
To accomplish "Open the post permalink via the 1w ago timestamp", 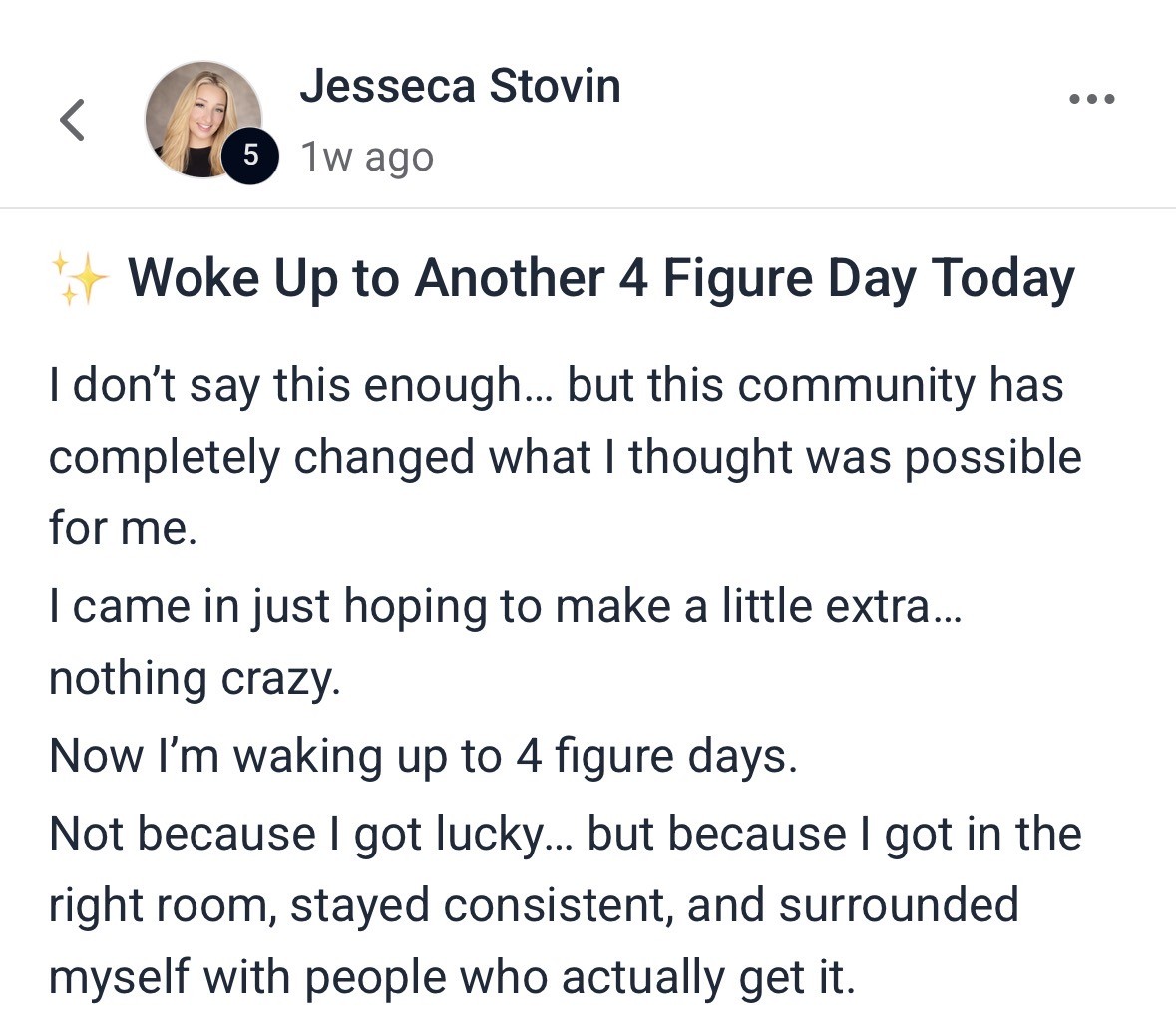I will tap(366, 156).
